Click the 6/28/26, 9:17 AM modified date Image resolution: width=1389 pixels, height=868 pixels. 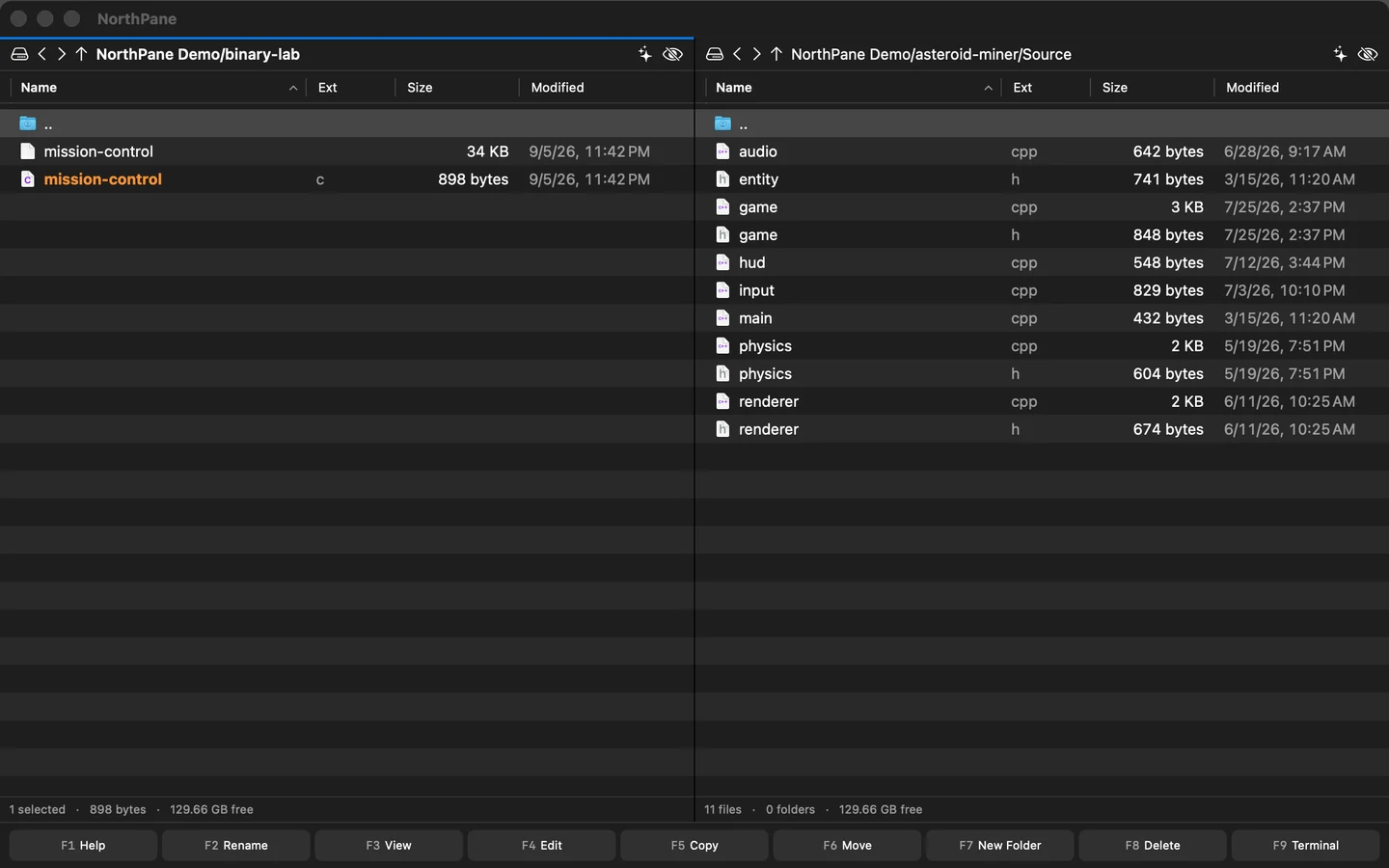point(1285,151)
